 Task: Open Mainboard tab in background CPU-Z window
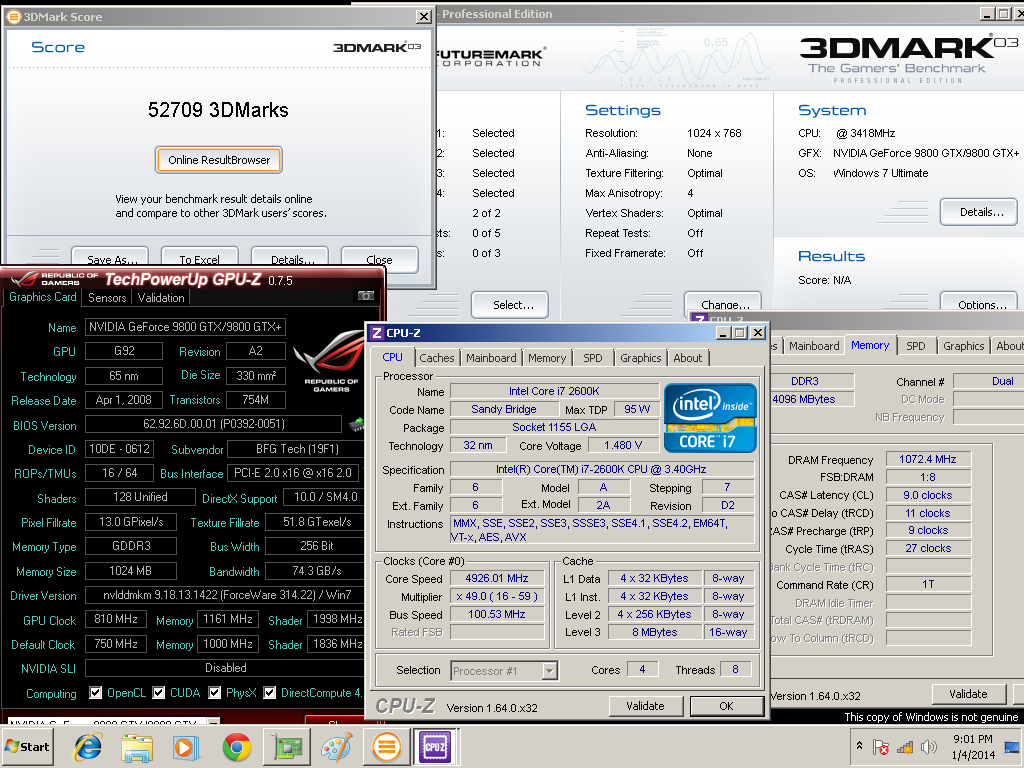pyautogui.click(x=814, y=346)
